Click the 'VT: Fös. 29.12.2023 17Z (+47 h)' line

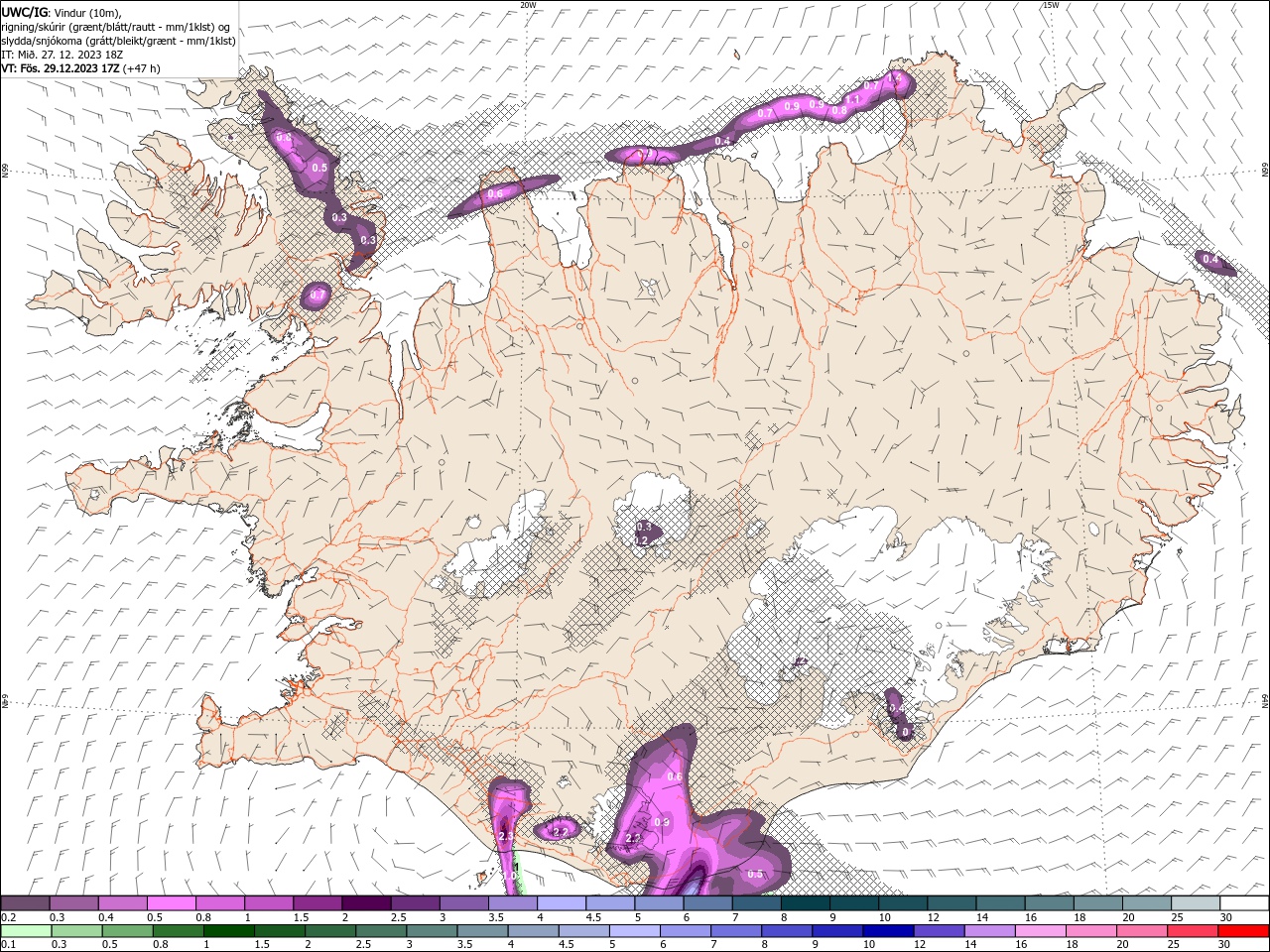tap(80, 68)
